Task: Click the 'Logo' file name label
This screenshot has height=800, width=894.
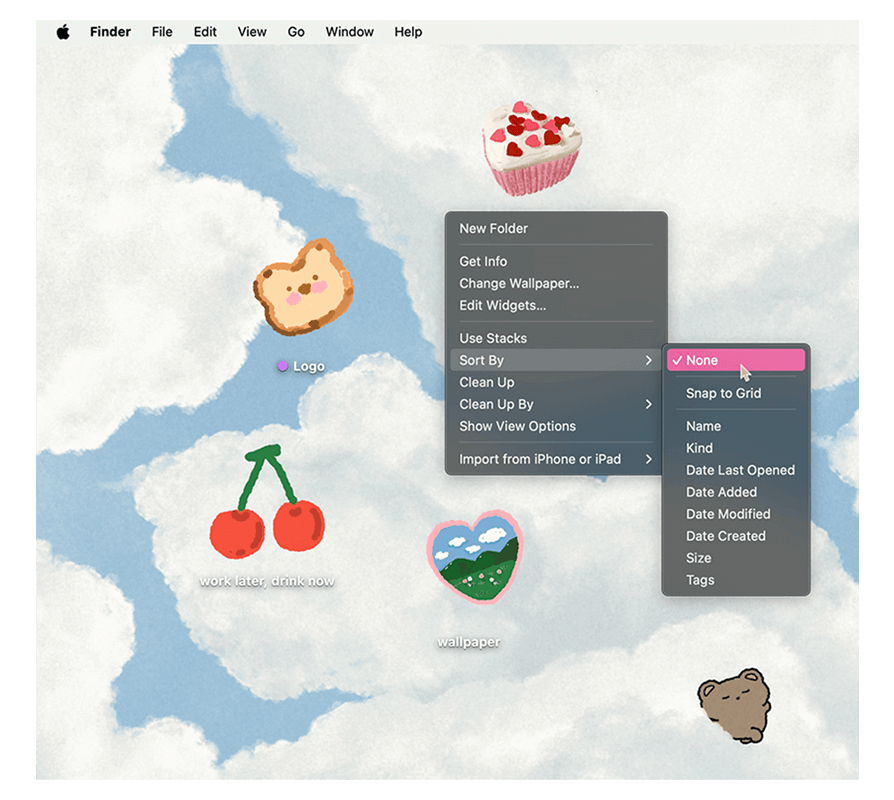Action: (x=308, y=366)
